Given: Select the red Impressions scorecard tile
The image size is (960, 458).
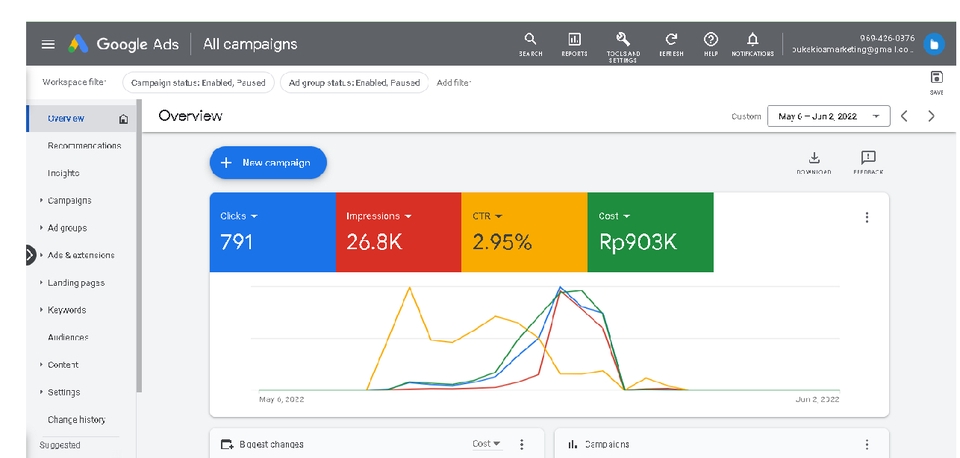Looking at the screenshot, I should [399, 232].
